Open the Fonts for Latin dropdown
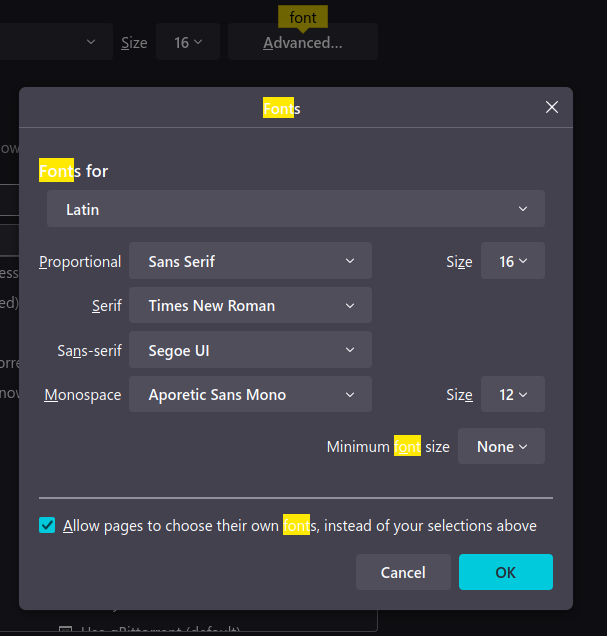 point(296,208)
